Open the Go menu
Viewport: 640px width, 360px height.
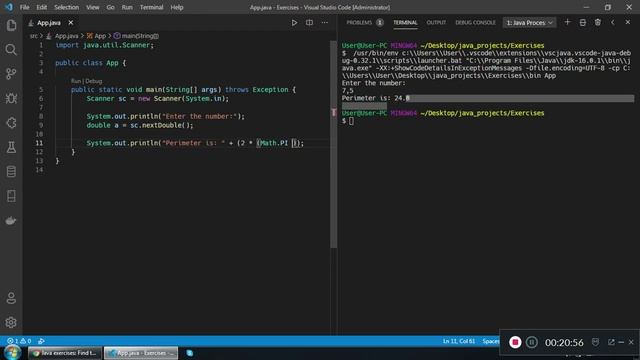pos(110,7)
